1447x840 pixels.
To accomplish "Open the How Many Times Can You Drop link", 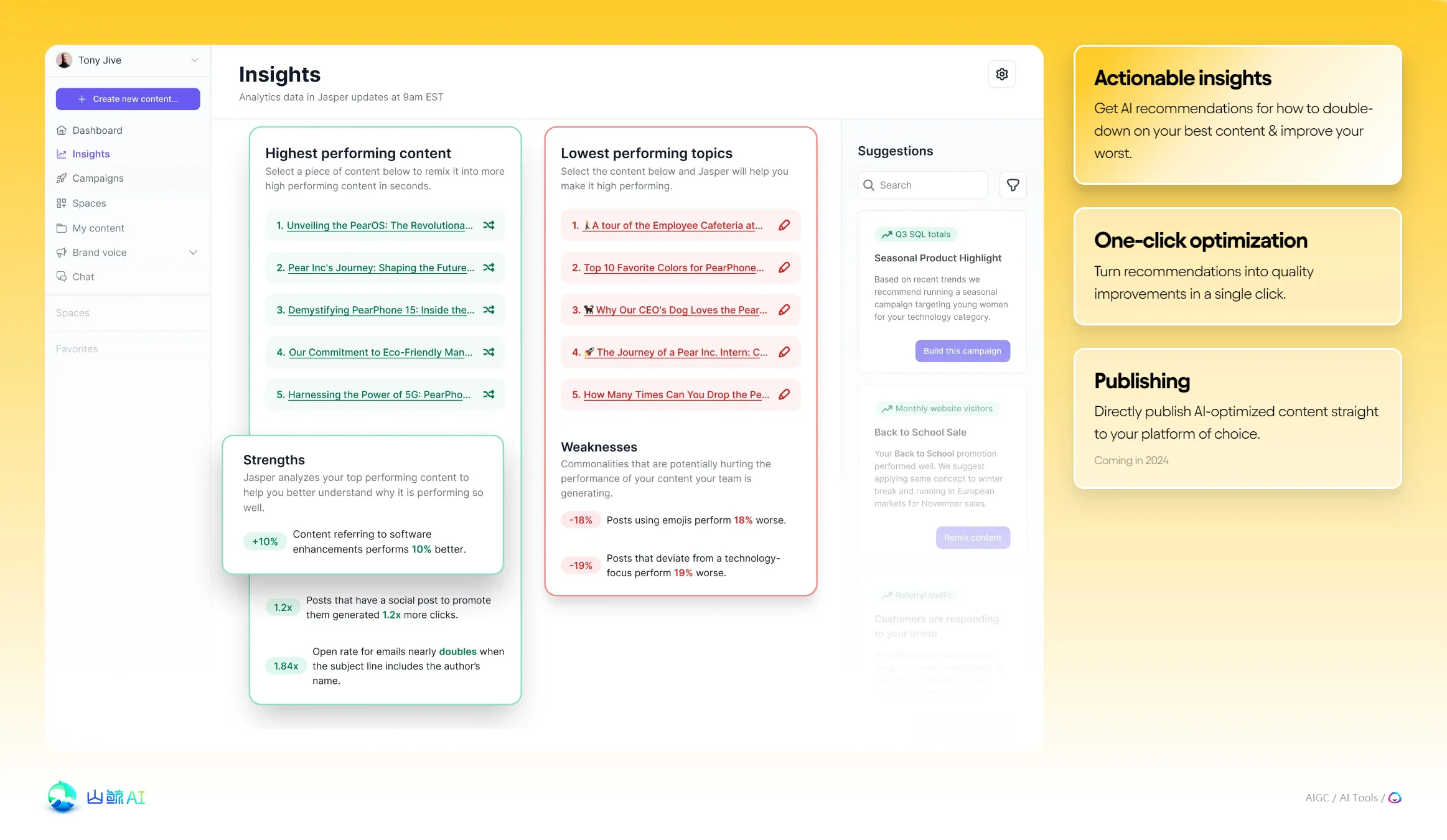I will pos(677,395).
